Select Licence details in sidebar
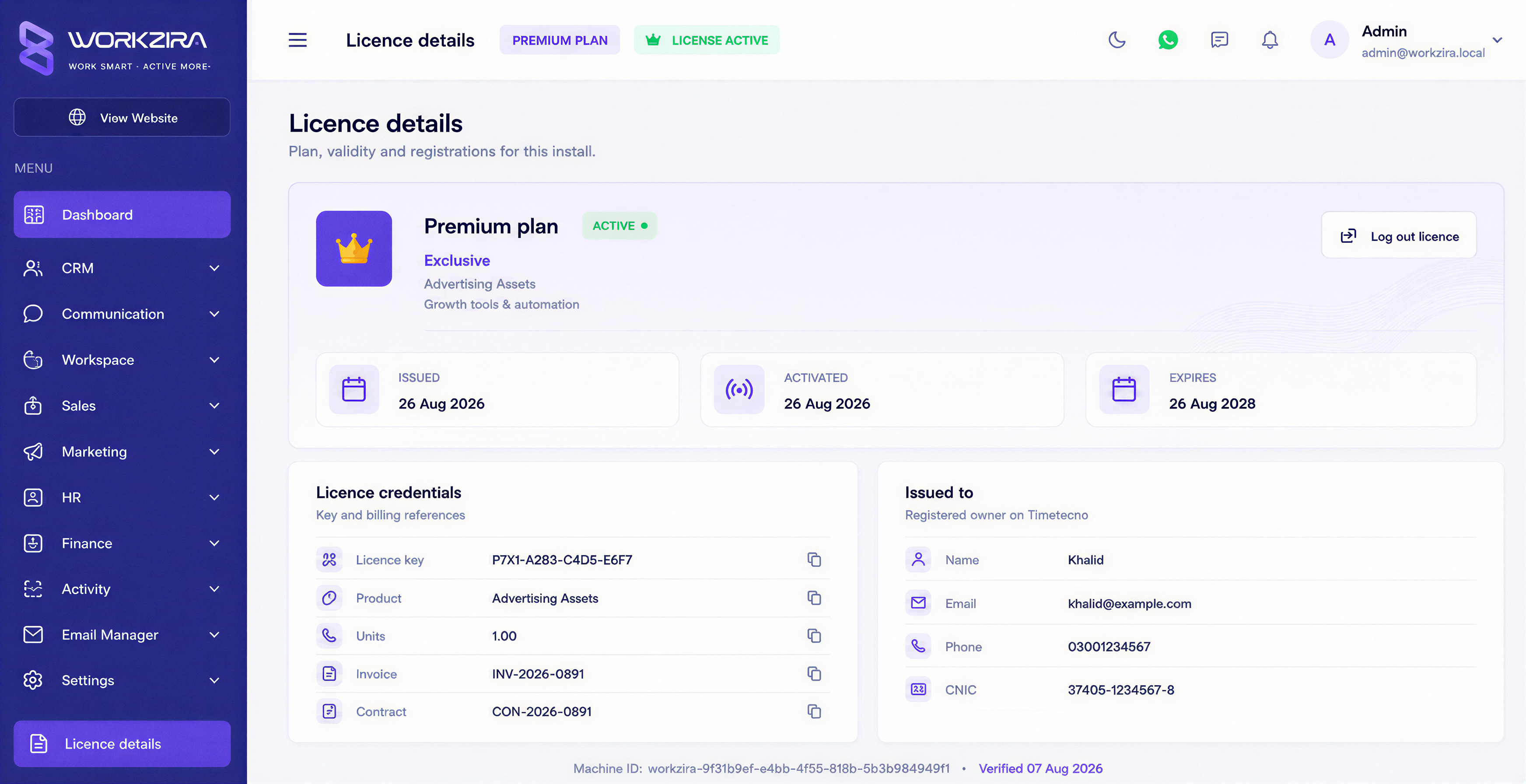 [122, 744]
